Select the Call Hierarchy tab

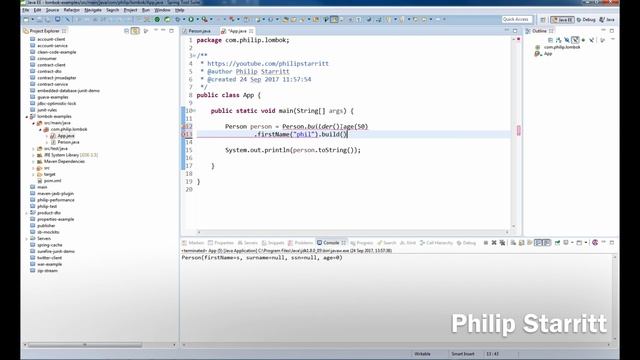pyautogui.click(x=436, y=243)
